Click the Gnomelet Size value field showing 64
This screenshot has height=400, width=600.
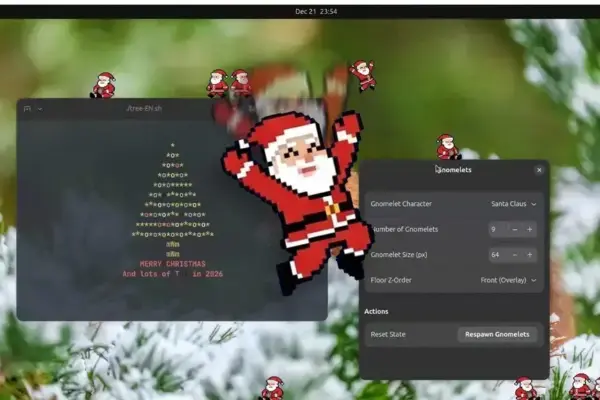tap(498, 255)
